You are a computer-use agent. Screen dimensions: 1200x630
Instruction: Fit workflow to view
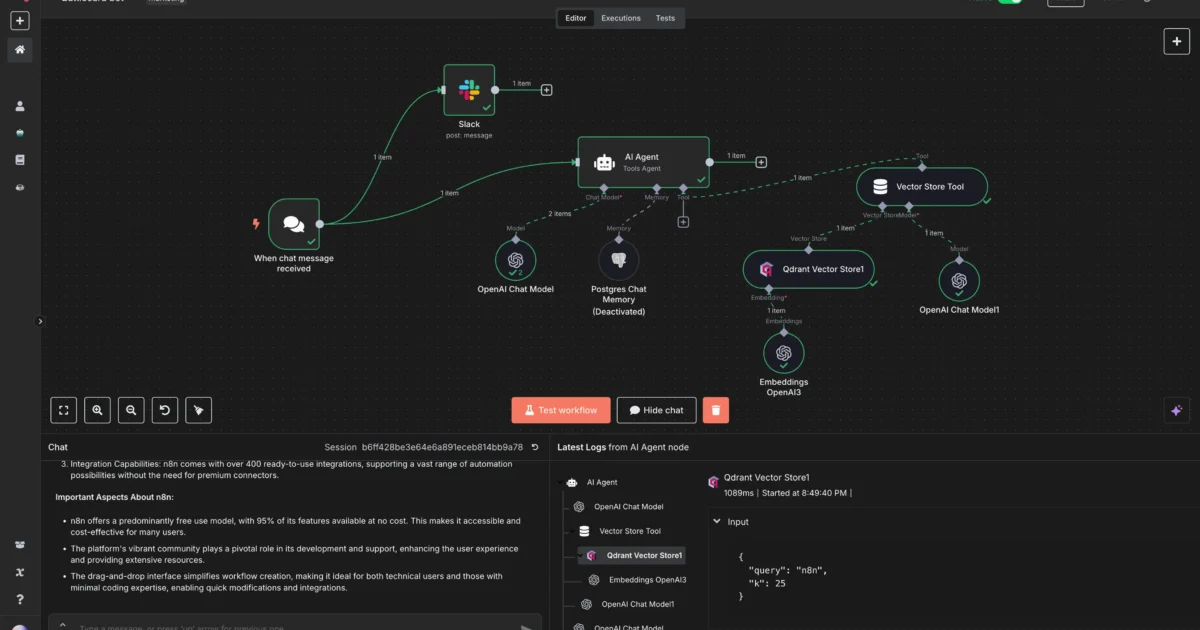click(x=64, y=410)
